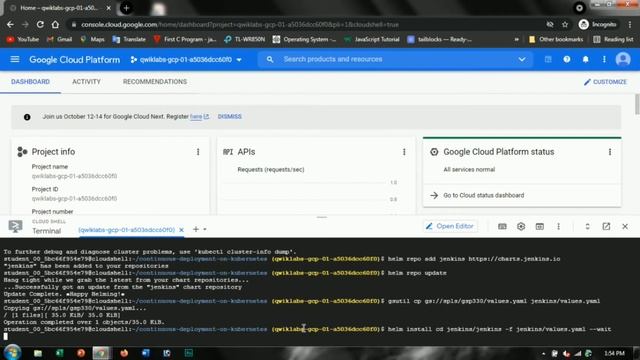Expand the search bar dropdown arrow

pyautogui.click(x=522, y=60)
